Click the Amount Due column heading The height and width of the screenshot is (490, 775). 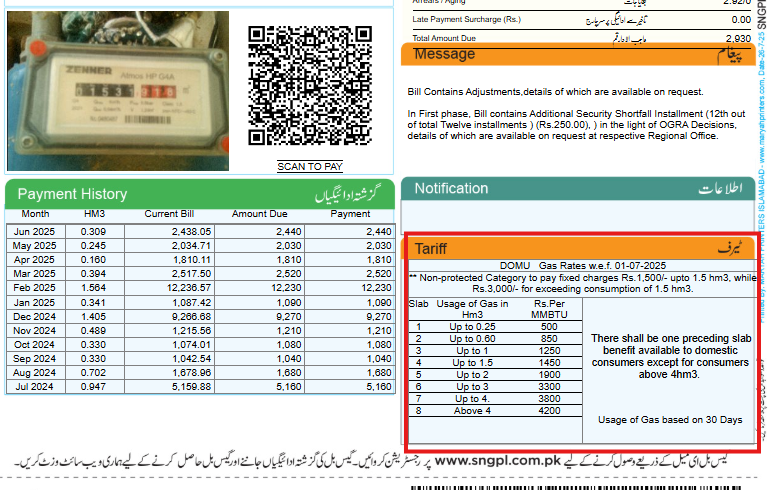click(x=259, y=214)
